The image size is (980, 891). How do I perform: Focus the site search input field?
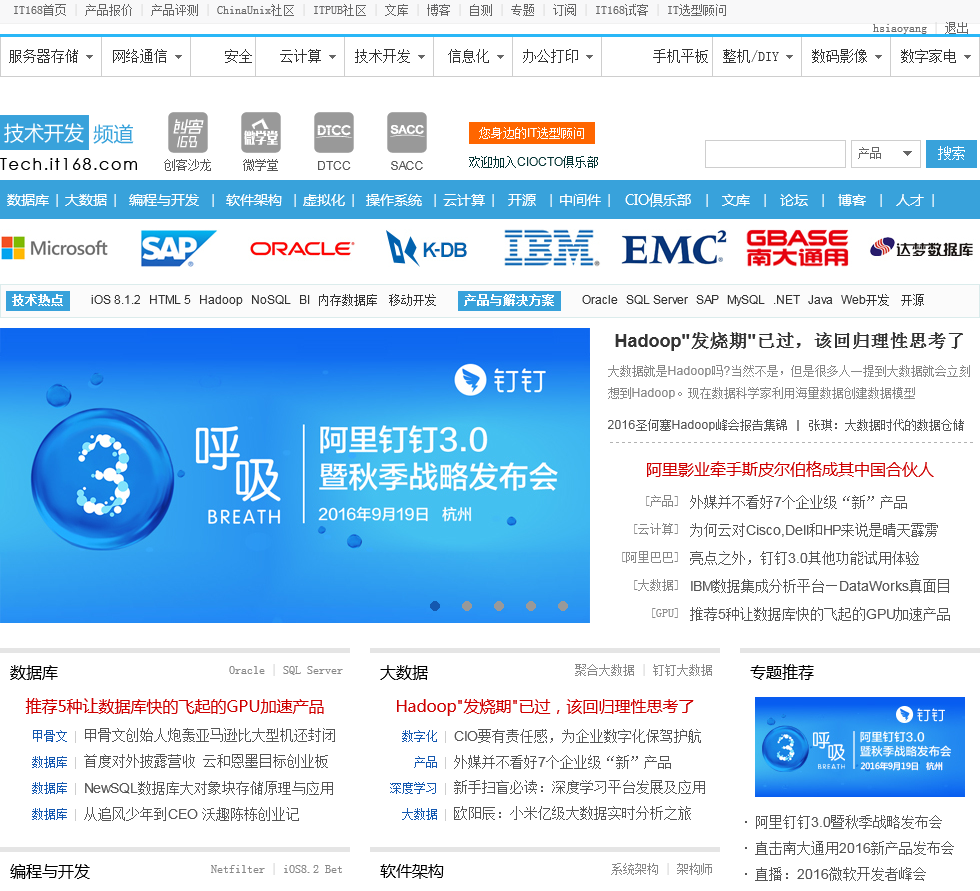pos(775,154)
